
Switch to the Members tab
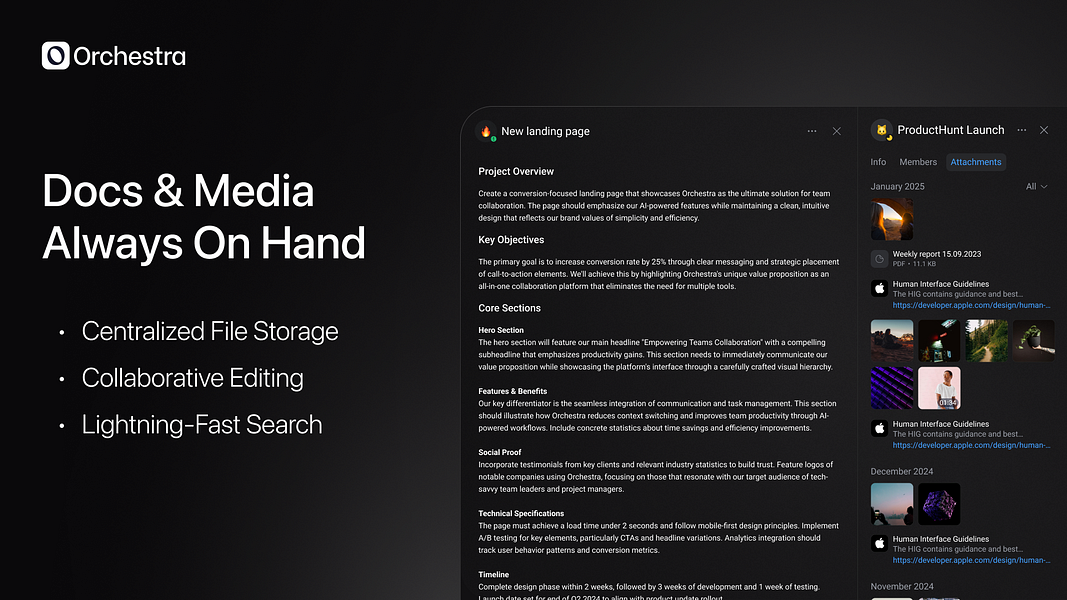(x=918, y=162)
